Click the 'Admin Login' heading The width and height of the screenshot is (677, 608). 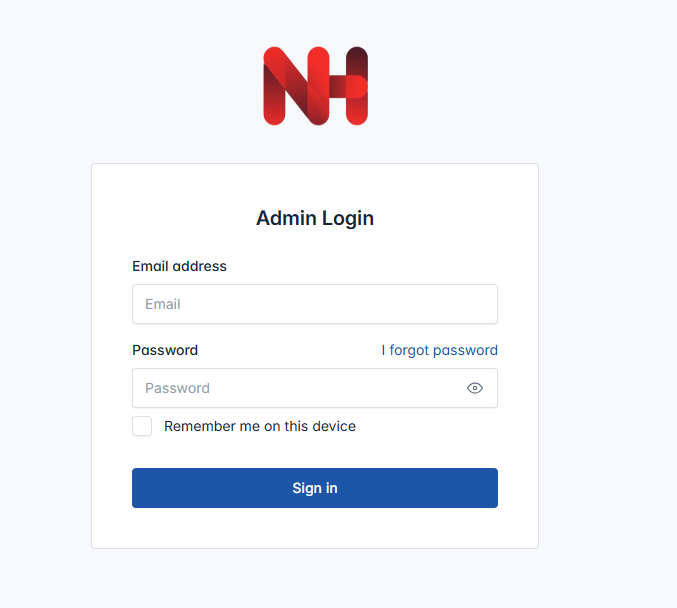[x=315, y=218]
